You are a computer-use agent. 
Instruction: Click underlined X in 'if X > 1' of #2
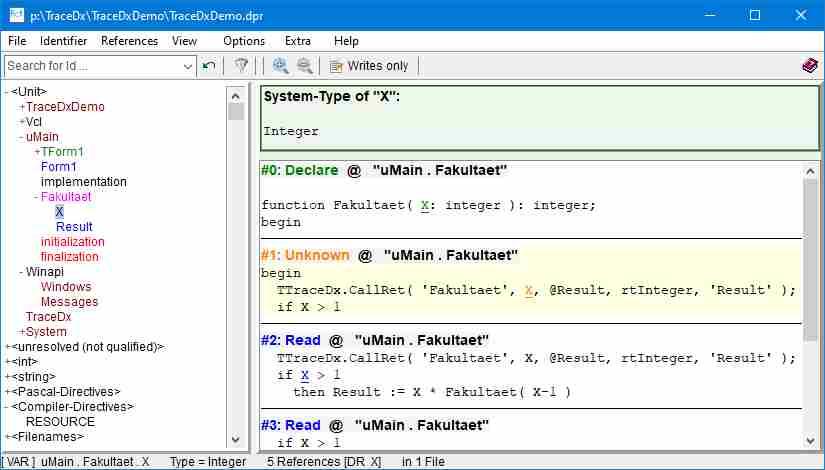305,375
